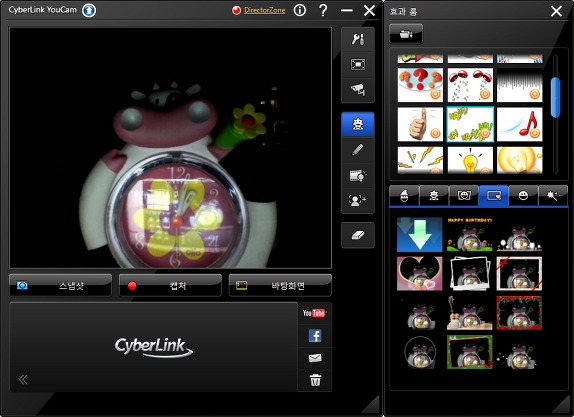This screenshot has height=417, width=574.
Task: Open the settings wrench icon
Action: (x=358, y=39)
